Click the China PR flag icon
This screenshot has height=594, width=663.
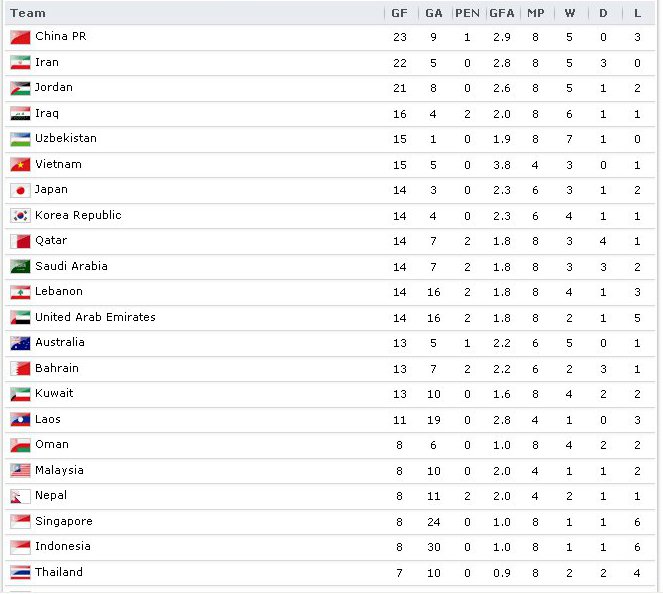(20, 37)
